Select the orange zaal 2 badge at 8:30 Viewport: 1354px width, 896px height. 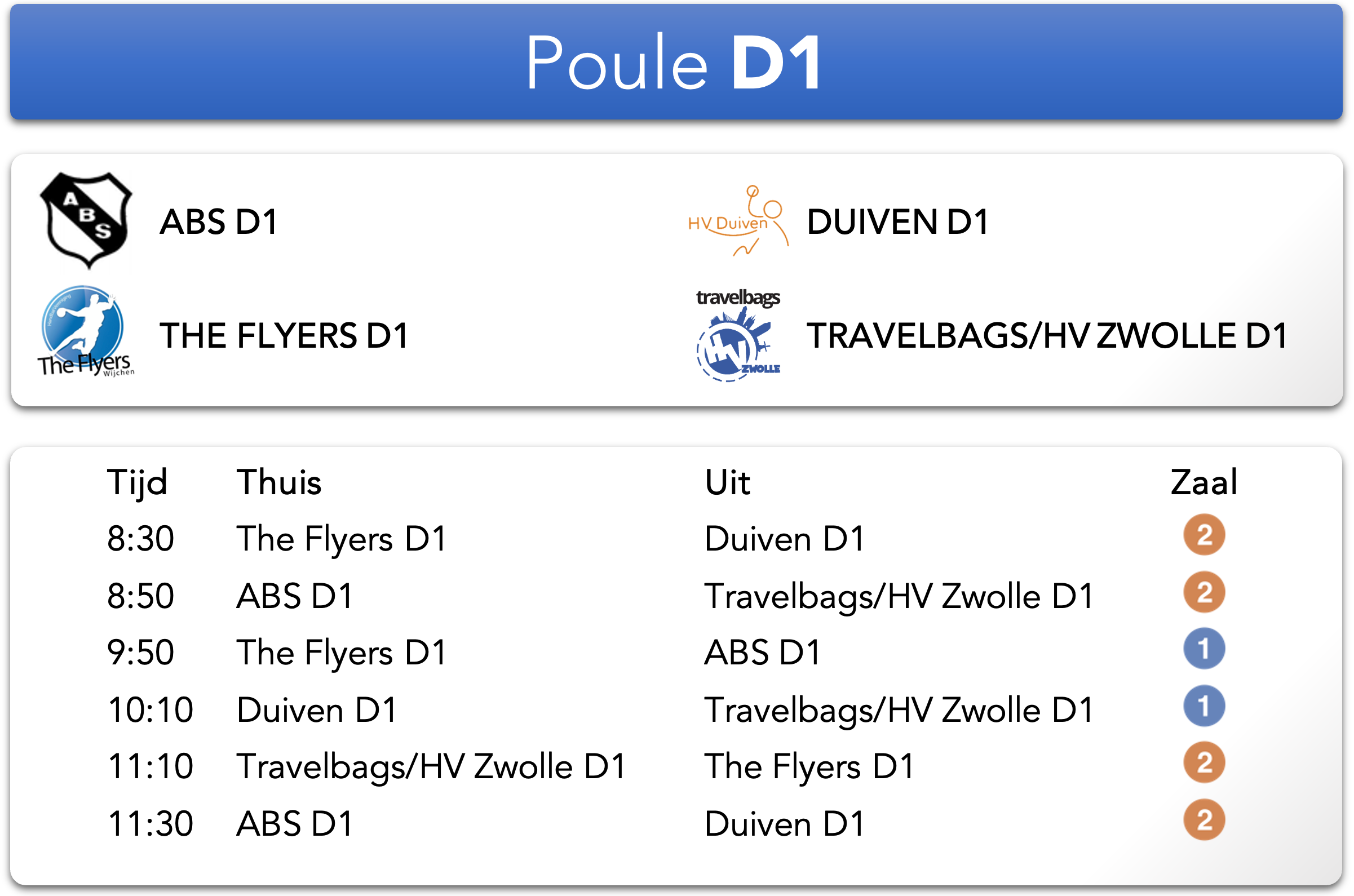click(x=1203, y=535)
